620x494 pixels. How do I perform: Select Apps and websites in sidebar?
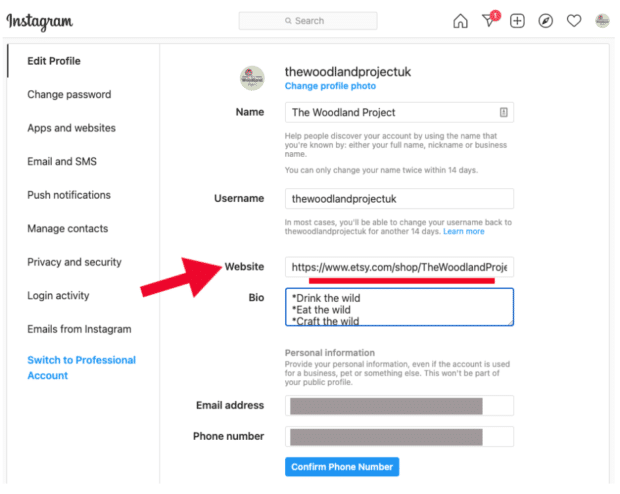71,128
